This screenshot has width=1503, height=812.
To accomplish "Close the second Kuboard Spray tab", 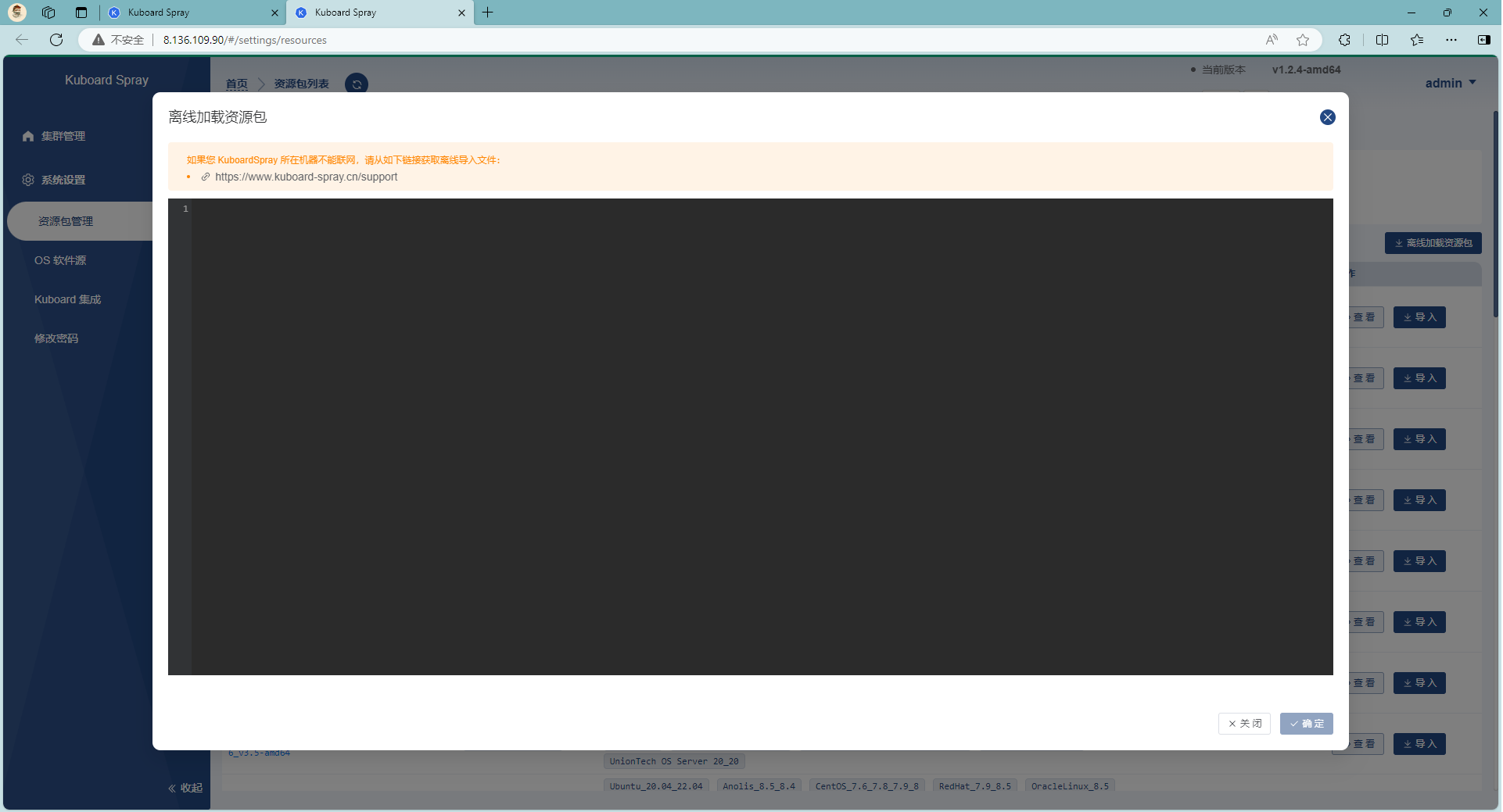I will pyautogui.click(x=461, y=13).
